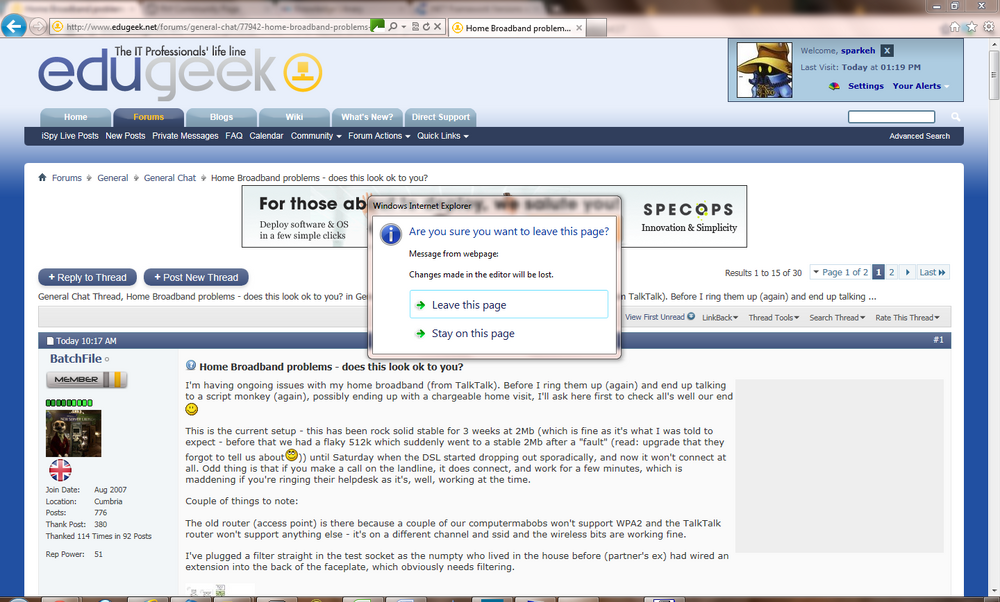Open the Private Messages link

point(185,136)
